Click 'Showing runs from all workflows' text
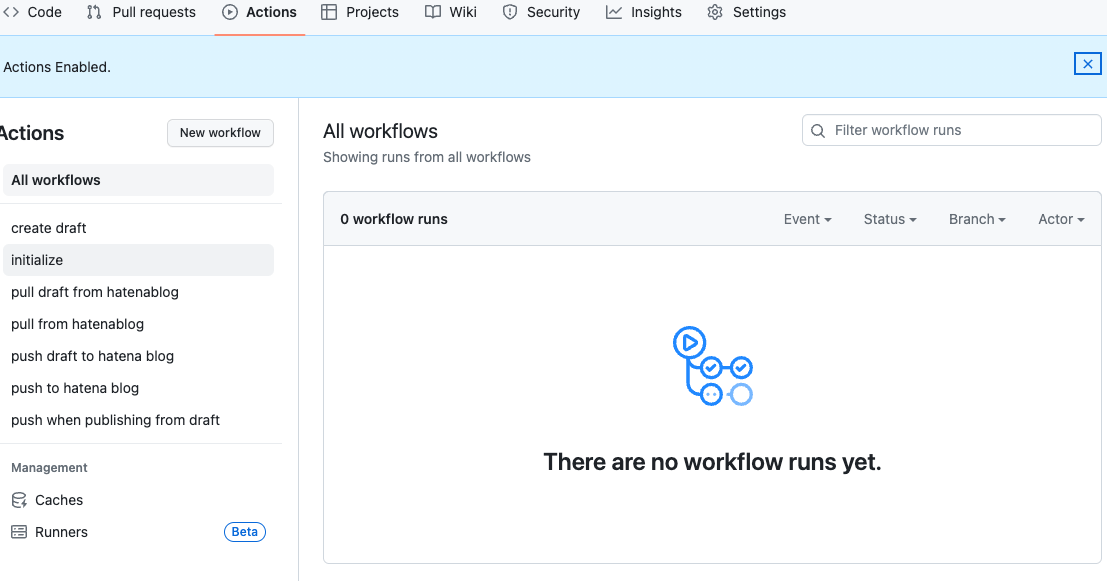The width and height of the screenshot is (1107, 581). tap(427, 157)
